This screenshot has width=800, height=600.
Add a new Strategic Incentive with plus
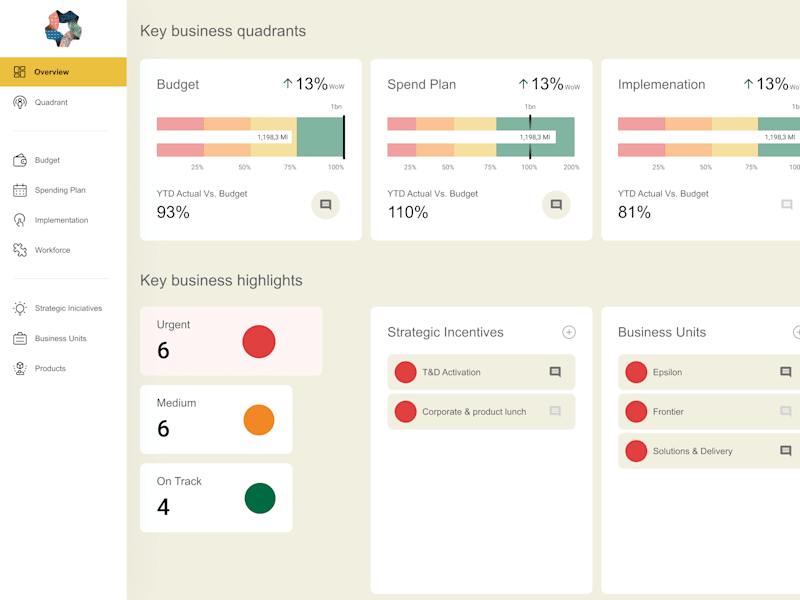coord(569,332)
